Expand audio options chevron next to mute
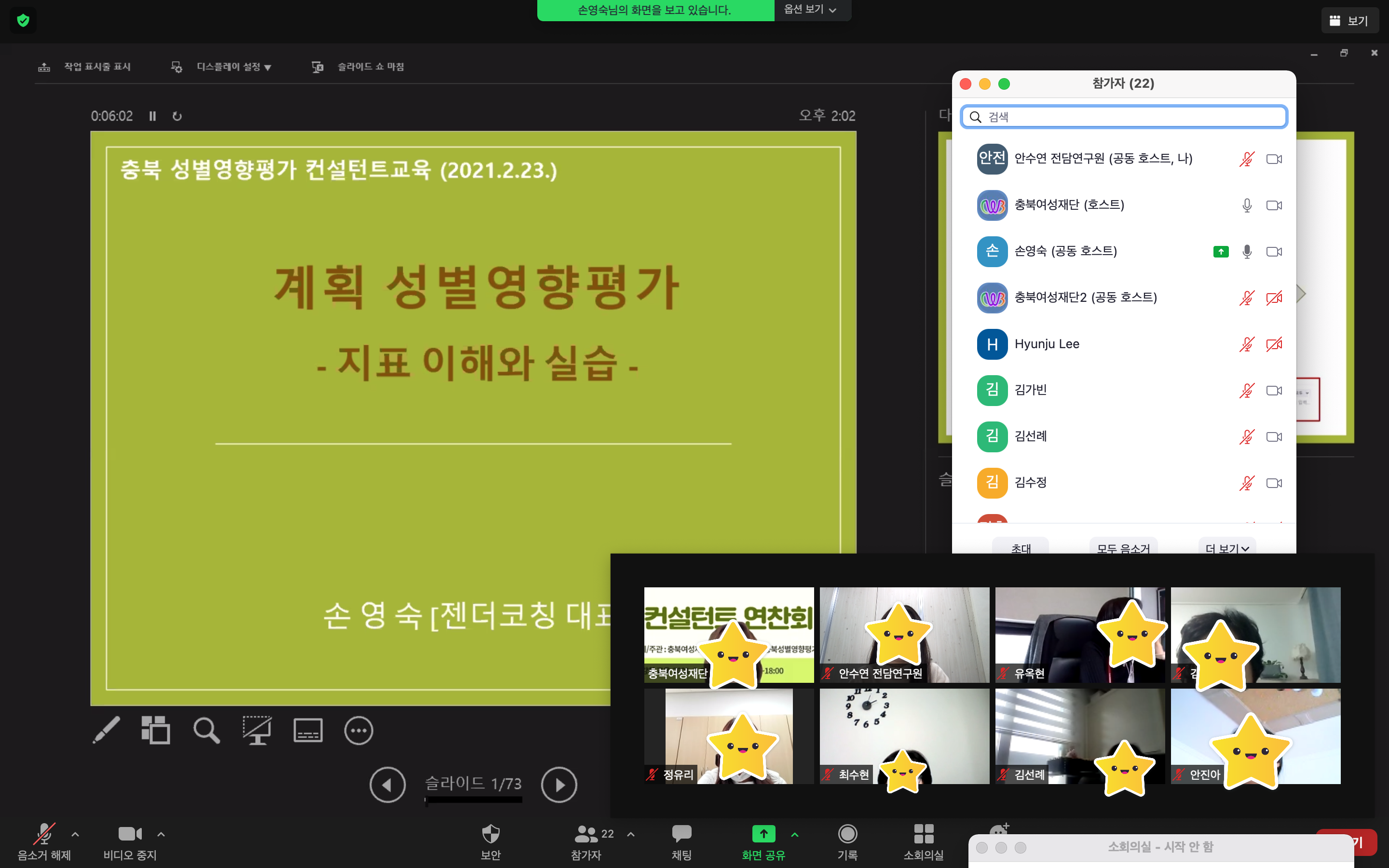 pos(75,835)
